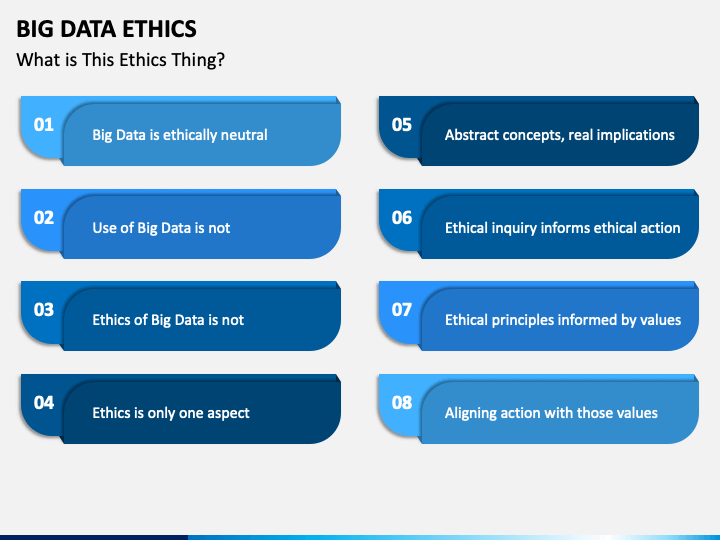Select 'Ethical principles informed by values' box
The image size is (720, 540).
pos(560,320)
